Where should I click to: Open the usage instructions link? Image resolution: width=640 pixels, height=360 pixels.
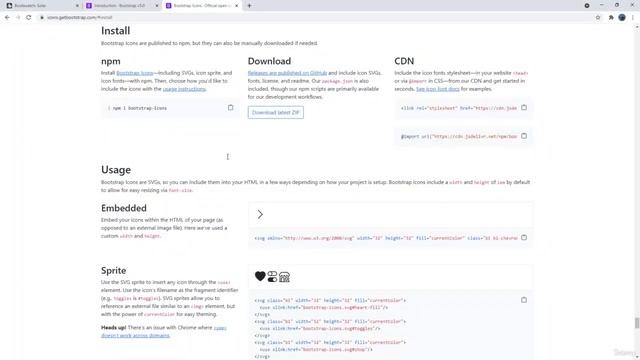point(184,89)
